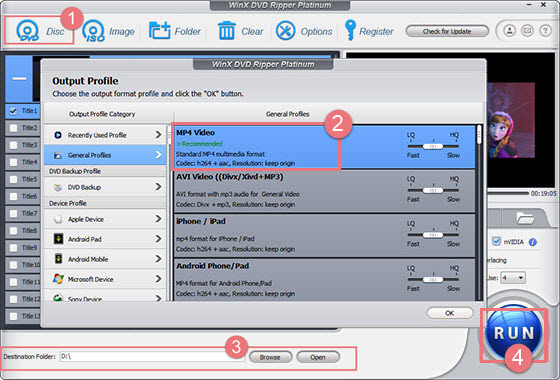
Task: Expand the Android Pad arrow
Action: tap(158, 239)
